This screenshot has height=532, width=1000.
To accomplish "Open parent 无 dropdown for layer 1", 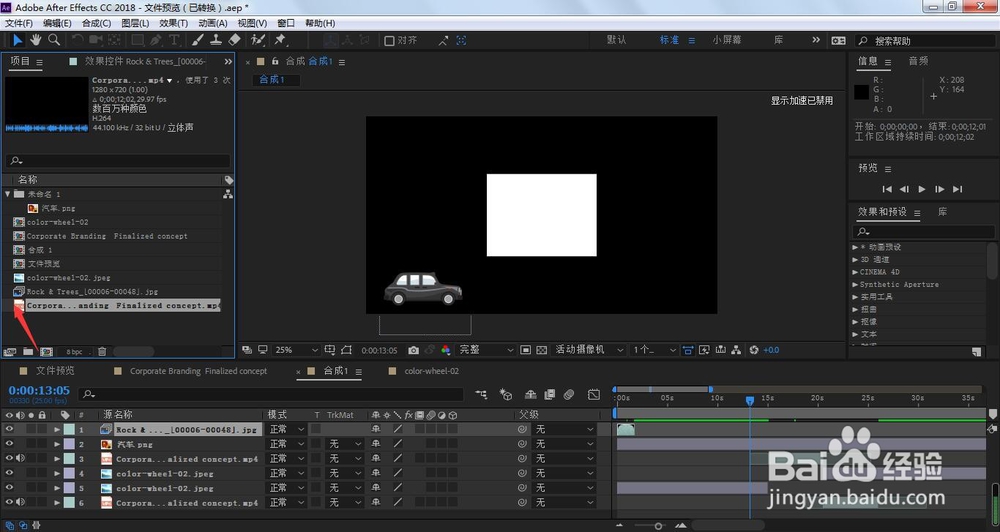I will click(564, 429).
